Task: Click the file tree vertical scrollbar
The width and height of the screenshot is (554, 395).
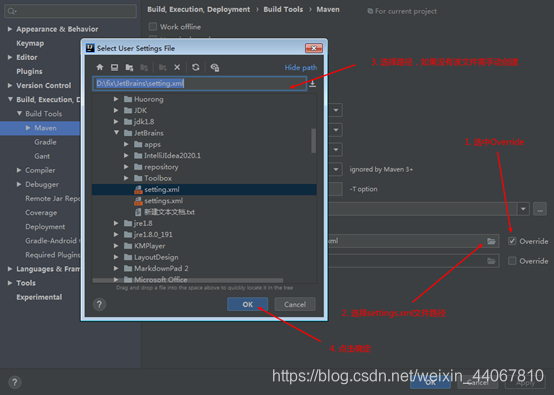Action: (x=313, y=141)
